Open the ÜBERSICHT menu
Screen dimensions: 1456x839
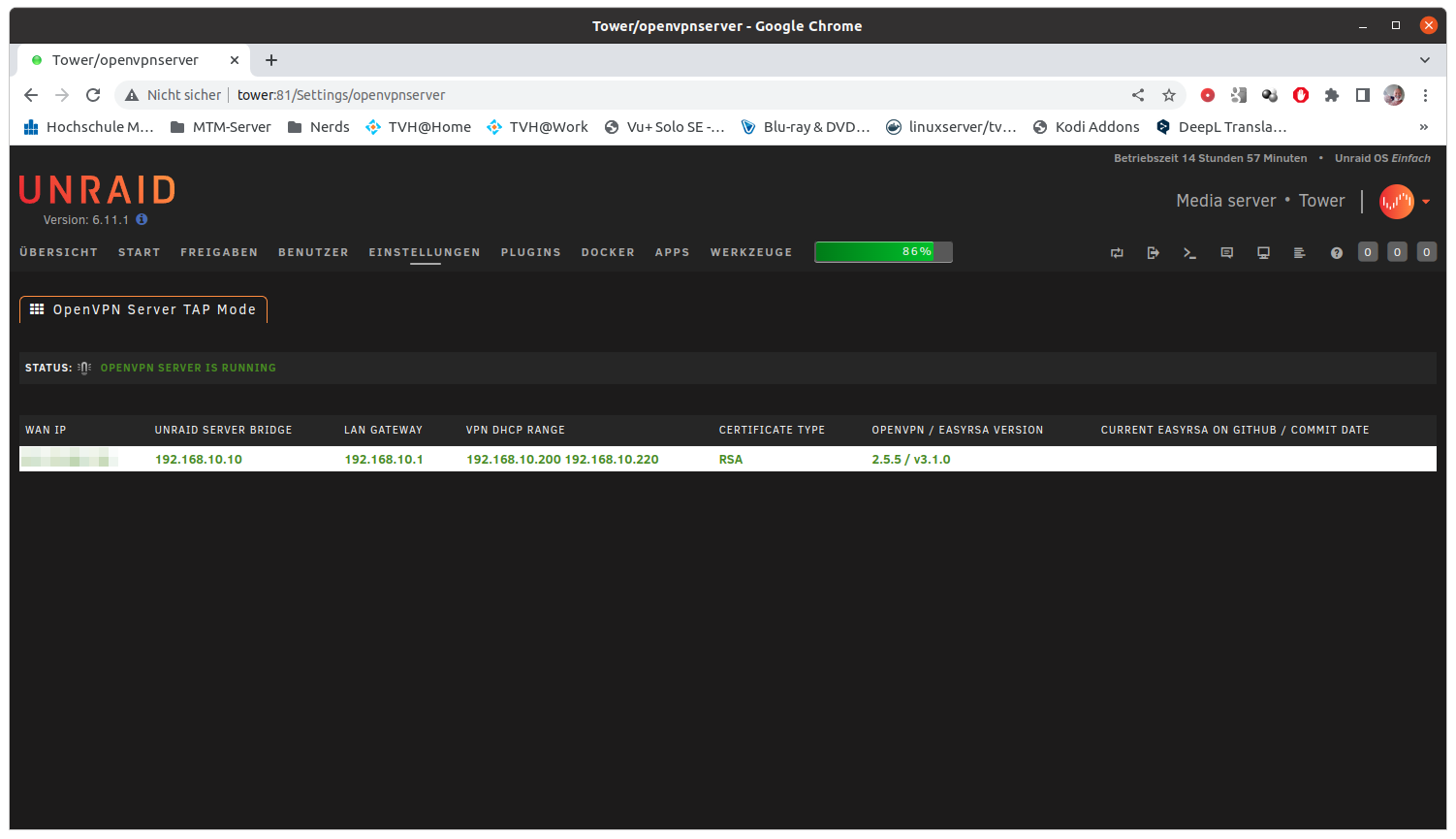click(x=58, y=252)
